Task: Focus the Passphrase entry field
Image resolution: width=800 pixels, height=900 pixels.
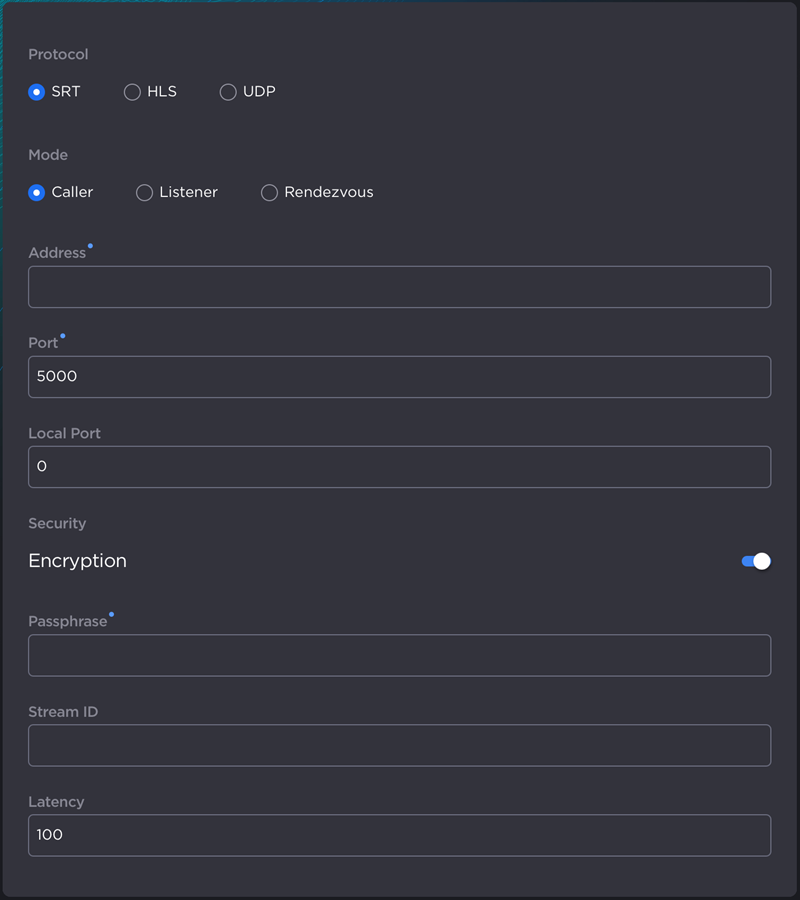Action: click(400, 655)
